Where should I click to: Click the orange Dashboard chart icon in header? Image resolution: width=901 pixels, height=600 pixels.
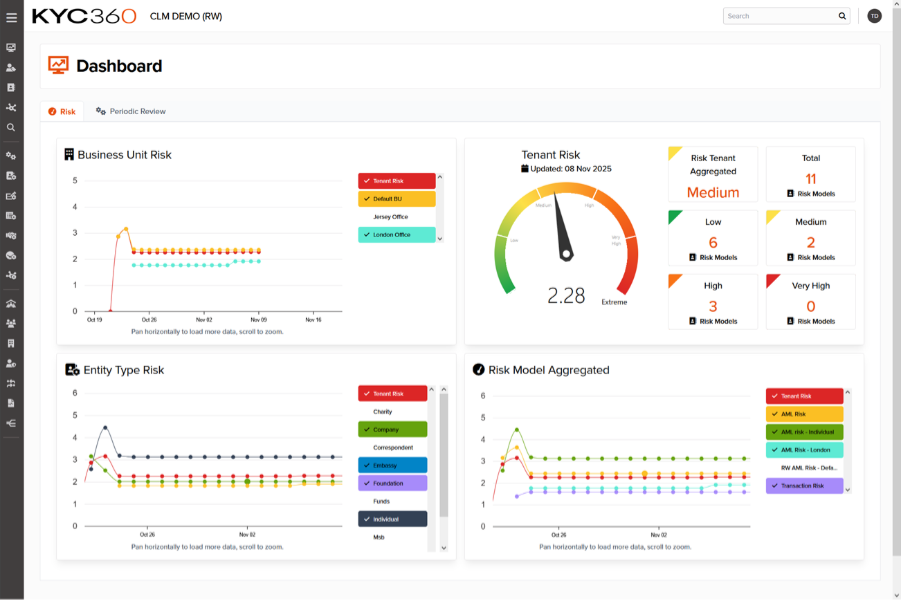pos(58,66)
